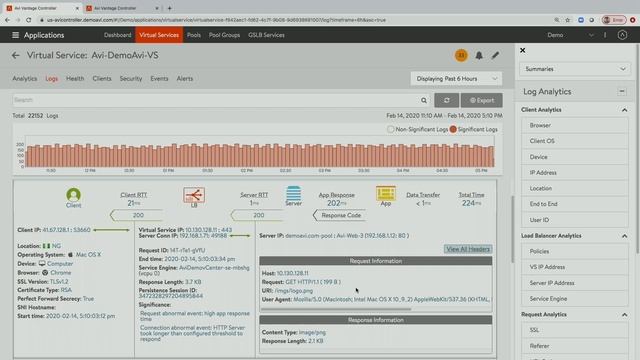Click the LB load balancer icon

[194, 195]
